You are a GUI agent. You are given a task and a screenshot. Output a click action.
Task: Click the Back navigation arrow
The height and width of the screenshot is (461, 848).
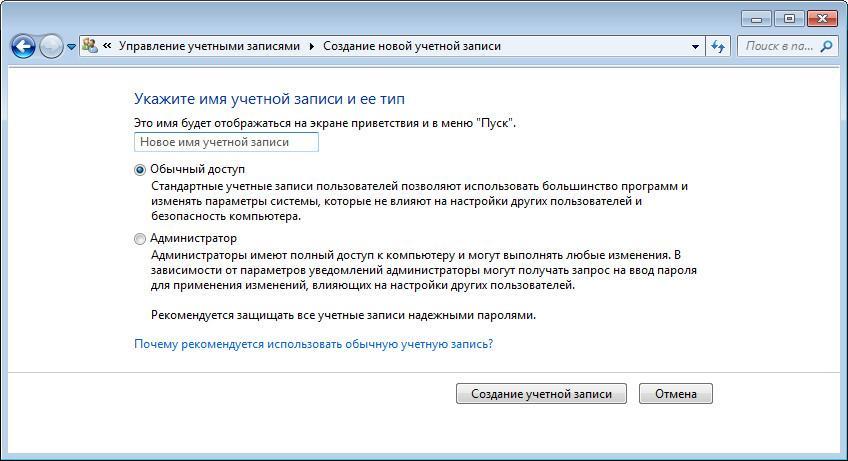point(23,46)
